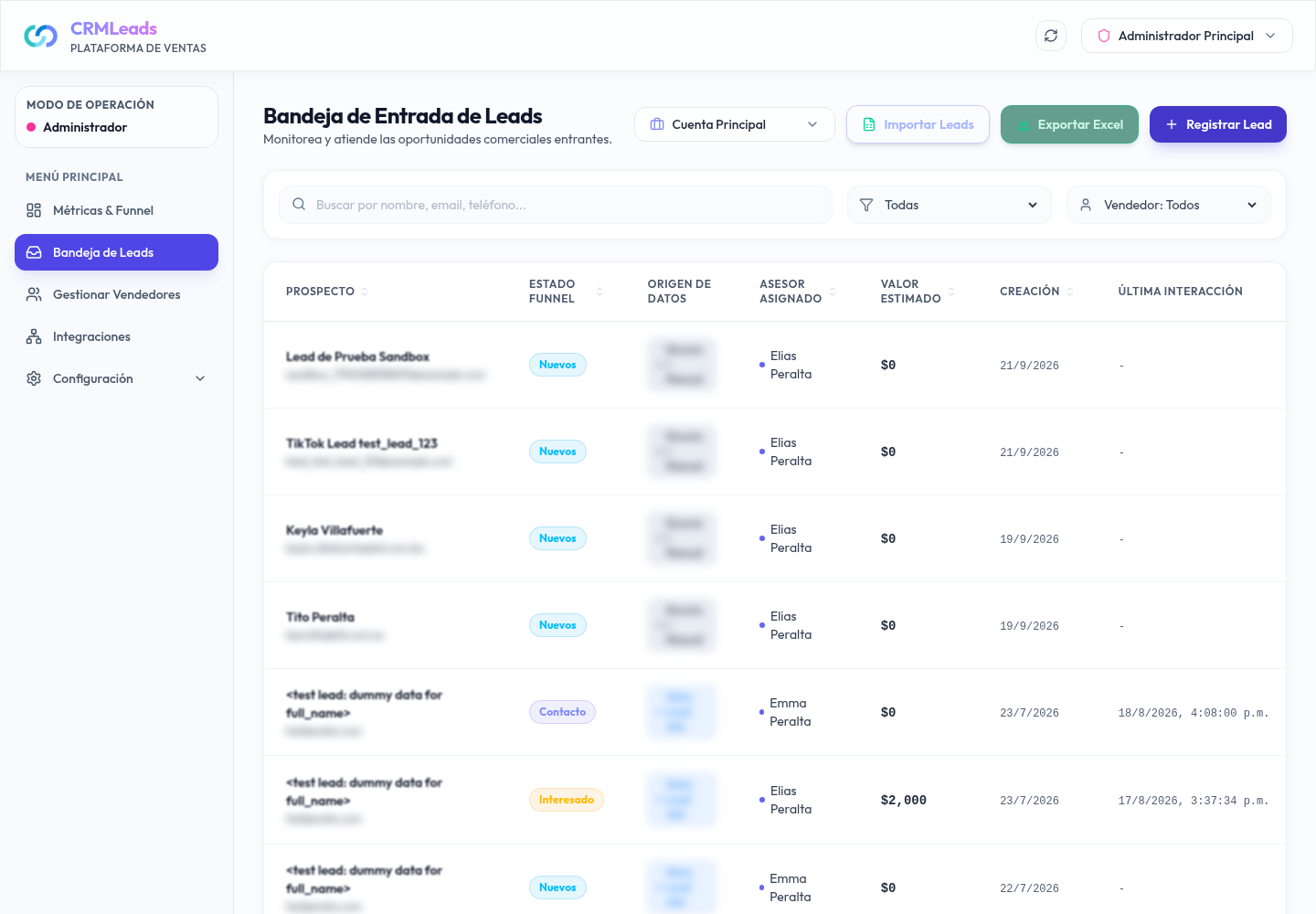Focus the lead search input field
Viewport: 1316px width, 914px height.
click(556, 205)
